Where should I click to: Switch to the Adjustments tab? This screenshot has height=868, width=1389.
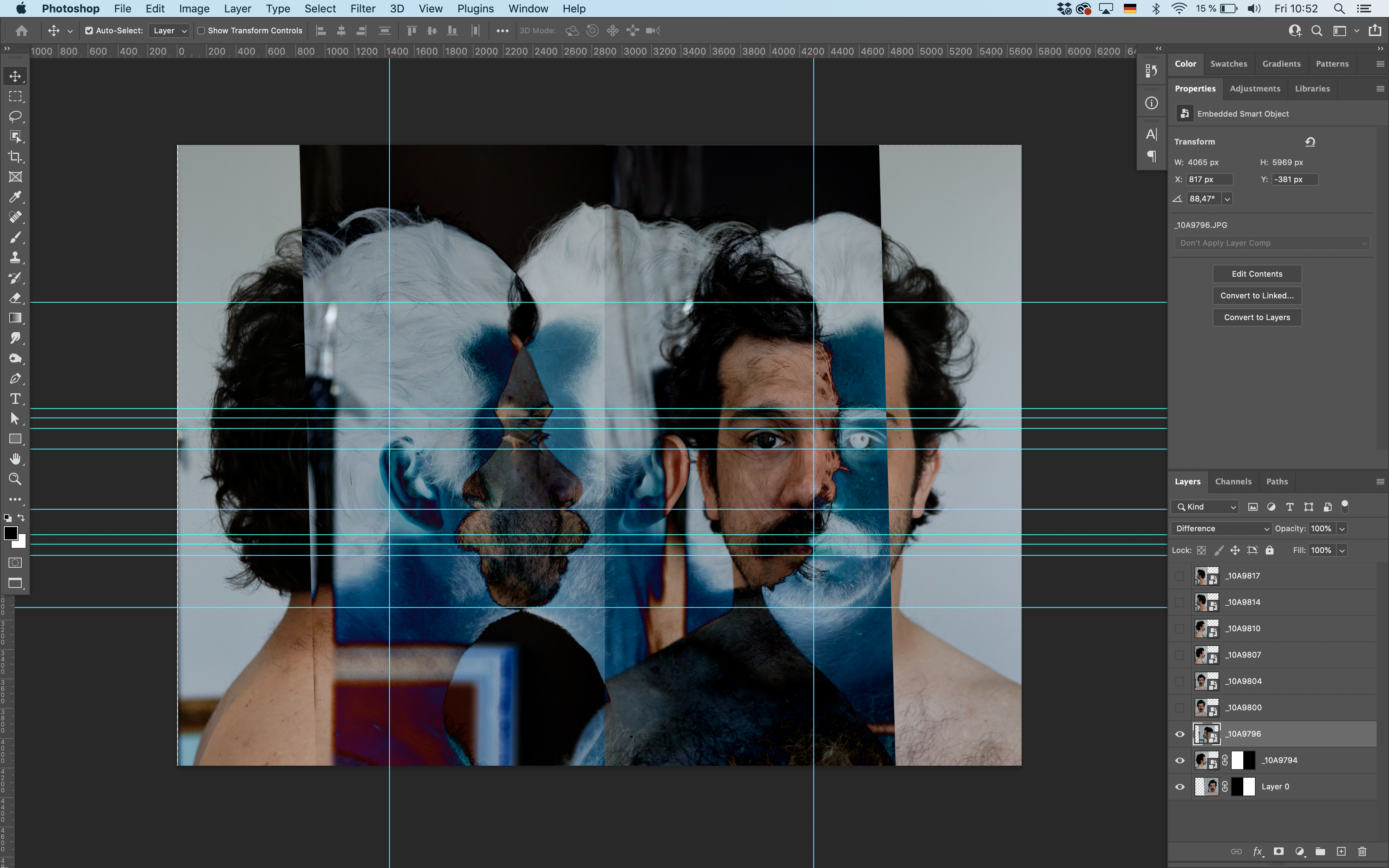(1255, 88)
